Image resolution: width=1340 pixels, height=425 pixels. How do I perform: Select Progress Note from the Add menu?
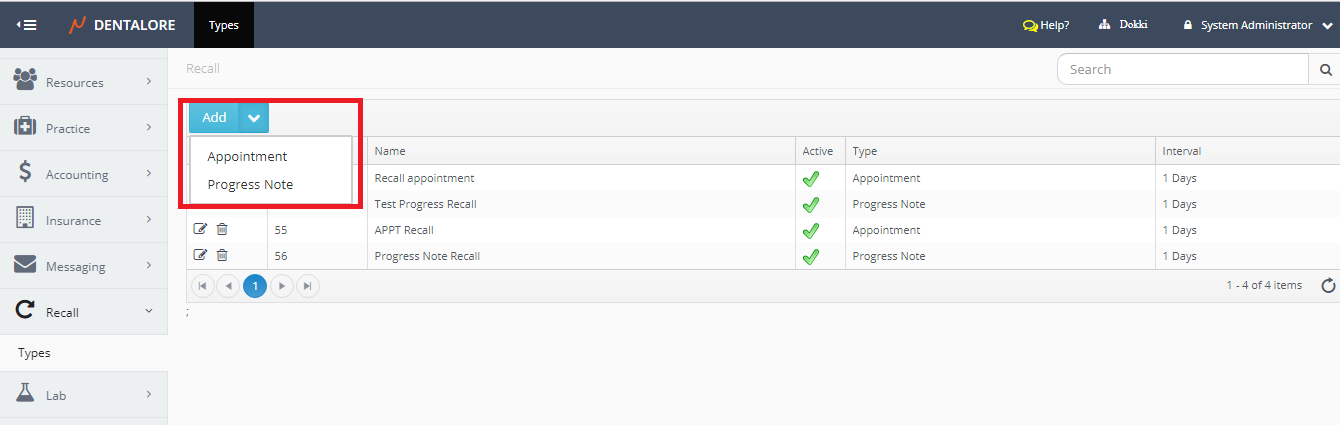click(x=250, y=185)
